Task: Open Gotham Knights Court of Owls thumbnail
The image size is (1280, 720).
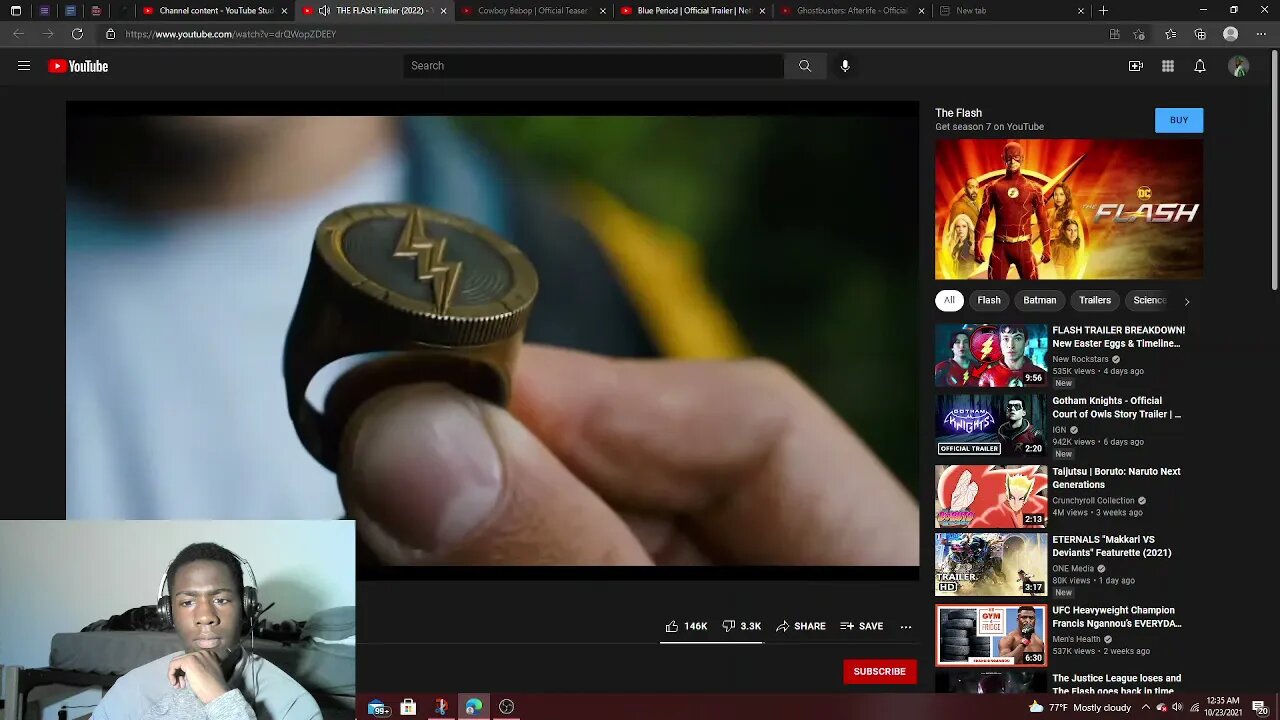Action: coord(991,425)
